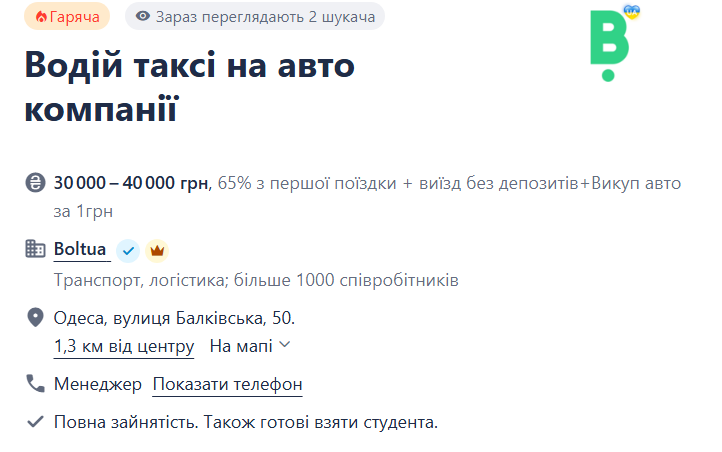Viewport: 722px width, 452px height.
Task: Click the salary text 30 000 – 40 000 грн
Action: 131,183
